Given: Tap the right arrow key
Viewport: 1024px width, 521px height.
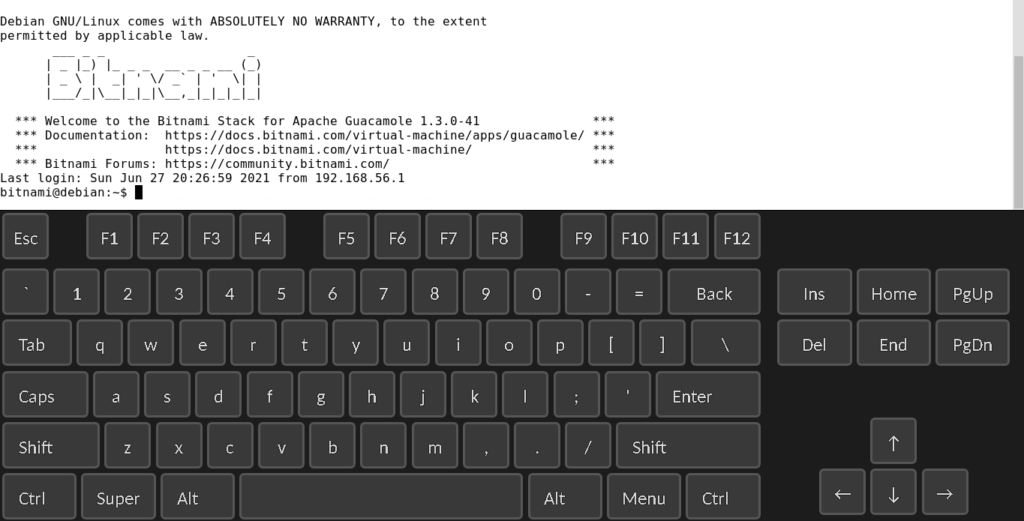Looking at the screenshot, I should pos(944,492).
